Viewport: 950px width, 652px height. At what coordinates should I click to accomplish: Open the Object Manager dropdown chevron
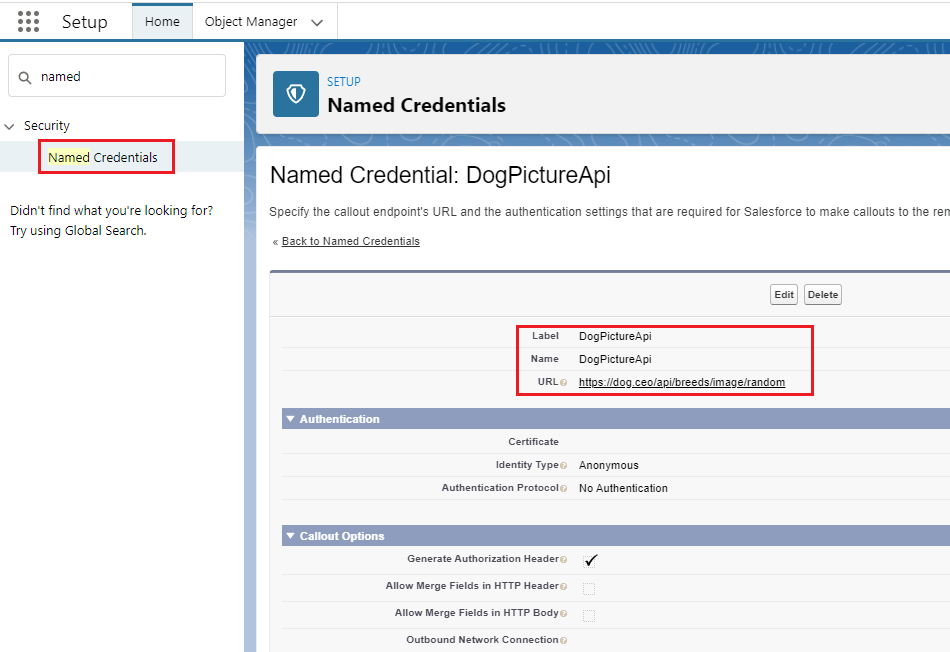(x=317, y=20)
